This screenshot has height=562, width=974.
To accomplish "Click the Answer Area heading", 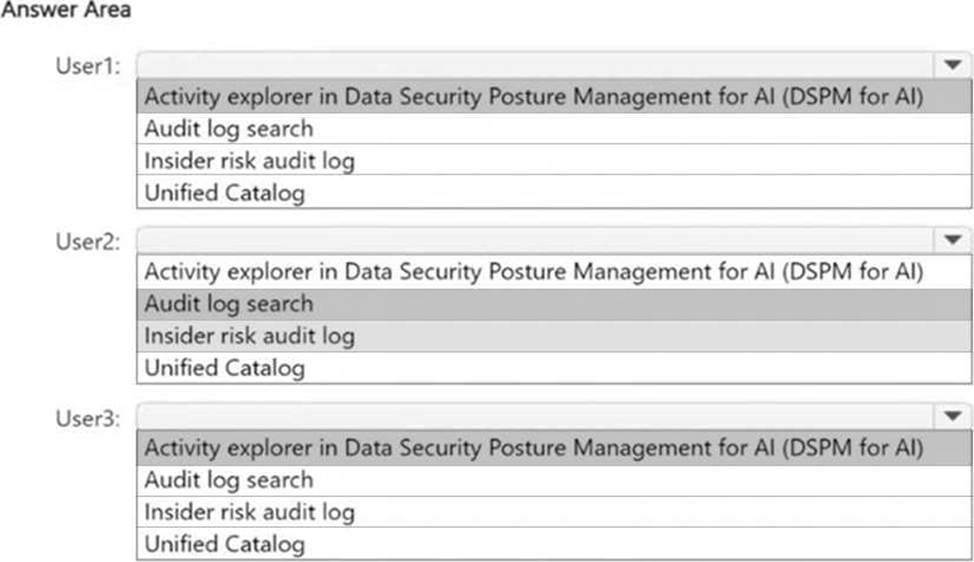I will click(66, 10).
